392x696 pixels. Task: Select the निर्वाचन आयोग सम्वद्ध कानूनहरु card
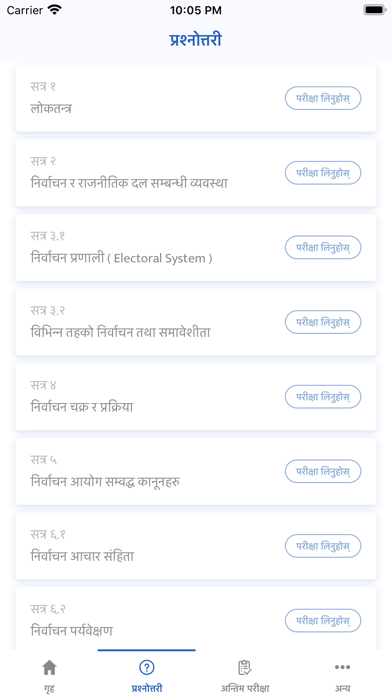[x=196, y=471]
